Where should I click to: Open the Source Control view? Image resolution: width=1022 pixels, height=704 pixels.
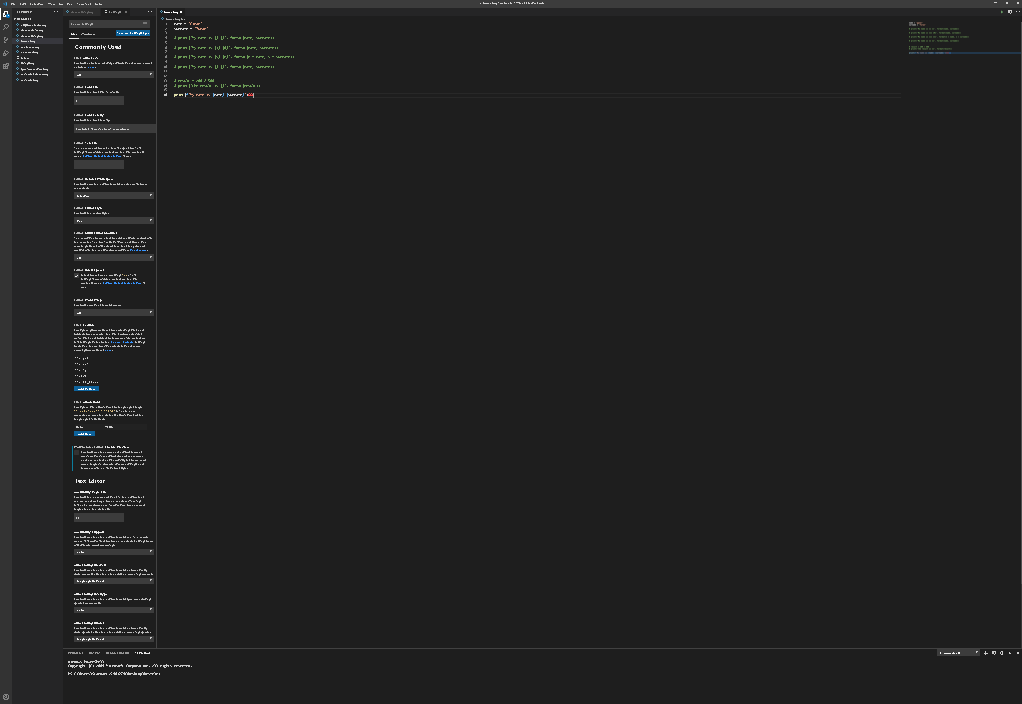pyautogui.click(x=6, y=40)
